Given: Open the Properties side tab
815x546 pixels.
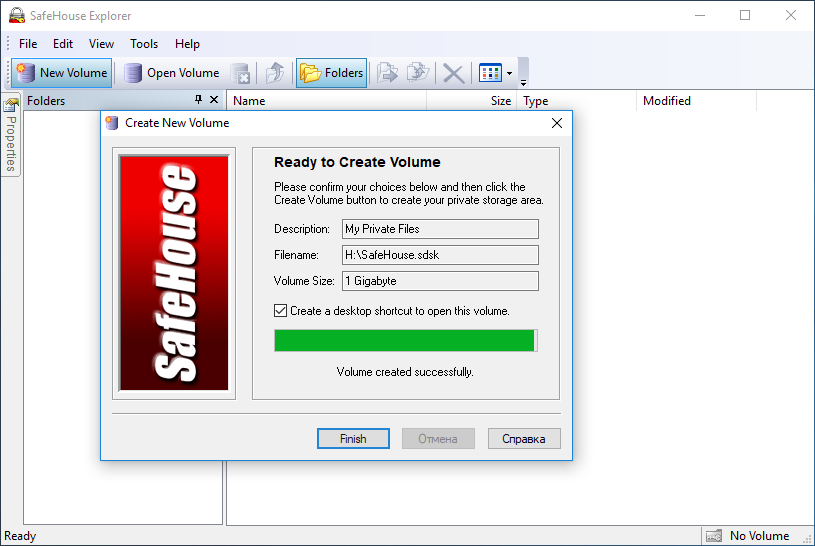Looking at the screenshot, I should (11, 135).
